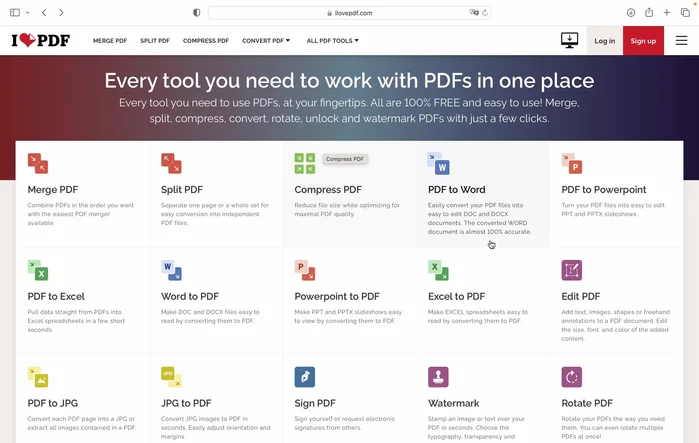699x443 pixels.
Task: Open the Edit PDF purple icon
Action: point(572,270)
